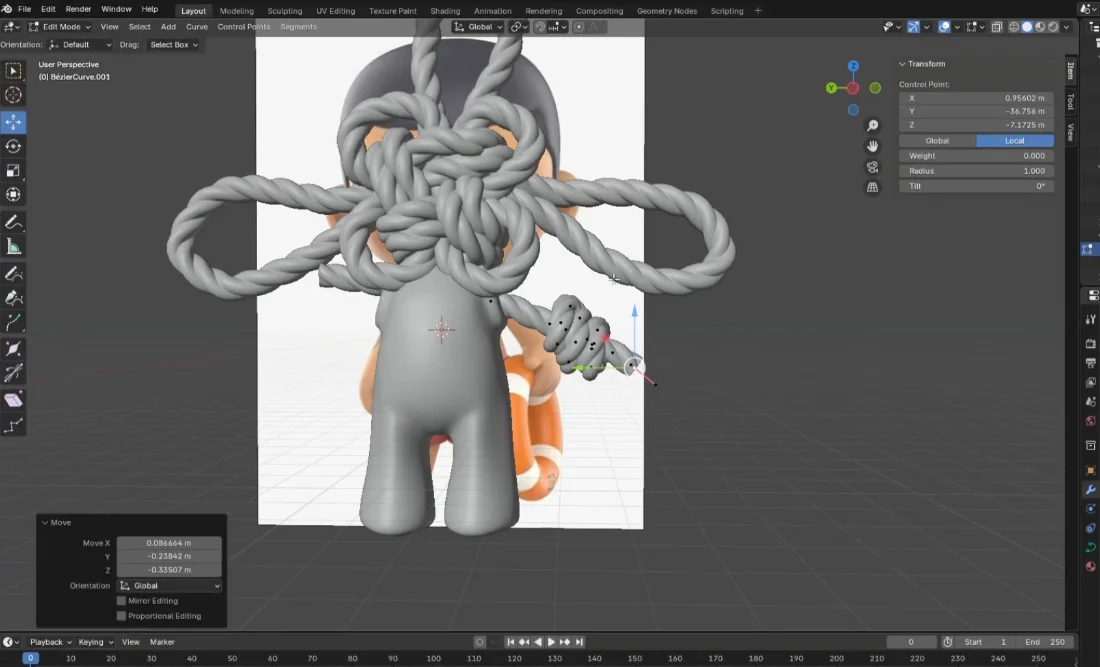Click the viewport zoom magnifier icon
Screen dimensions: 1100x667
pos(872,126)
